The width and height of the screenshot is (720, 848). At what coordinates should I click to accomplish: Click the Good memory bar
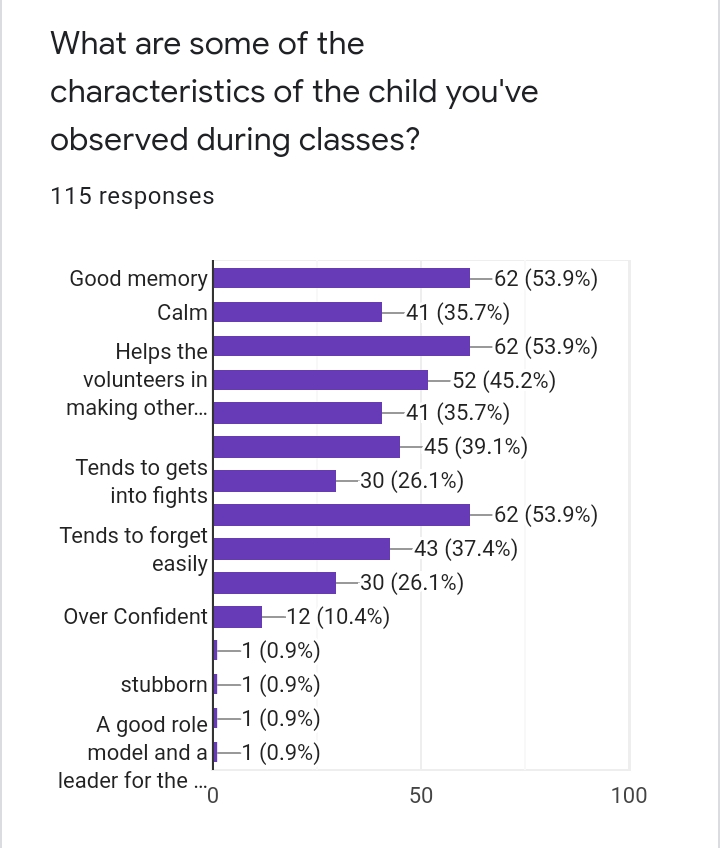pyautogui.click(x=342, y=278)
